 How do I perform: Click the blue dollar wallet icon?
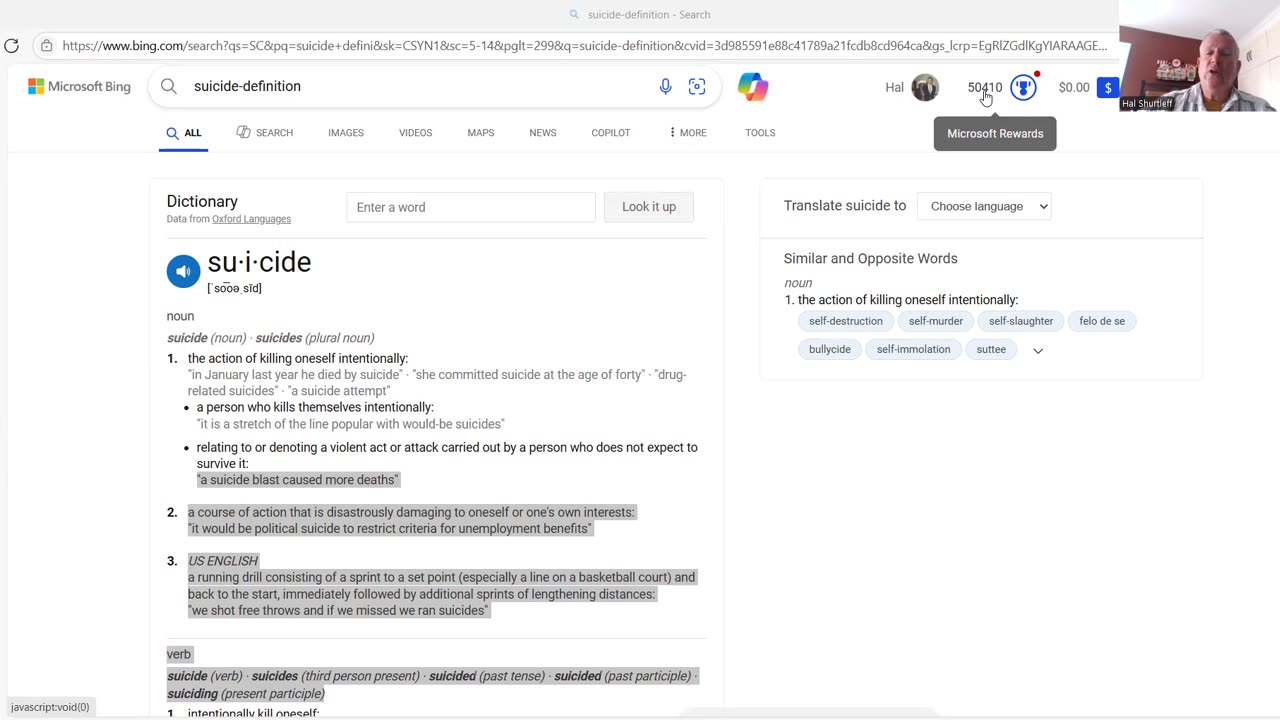[1108, 88]
